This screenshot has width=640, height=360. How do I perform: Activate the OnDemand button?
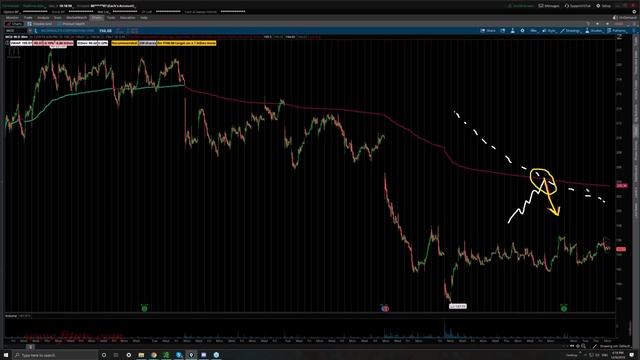pyautogui.click(x=624, y=18)
